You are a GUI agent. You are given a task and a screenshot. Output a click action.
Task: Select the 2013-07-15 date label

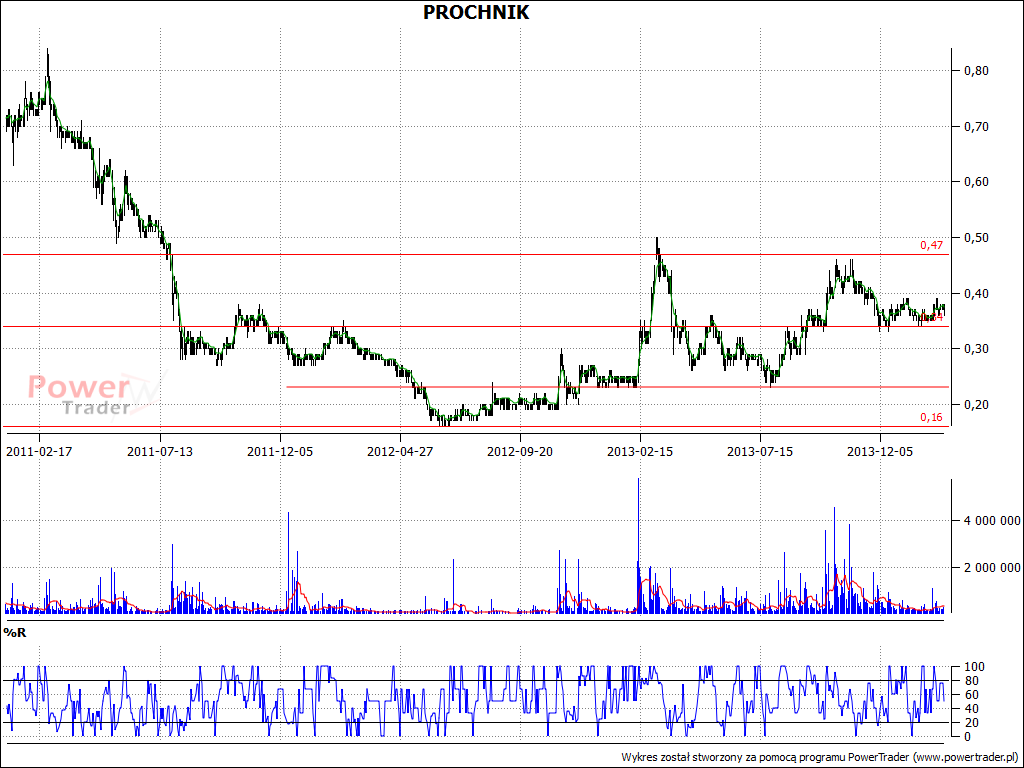coord(761,451)
